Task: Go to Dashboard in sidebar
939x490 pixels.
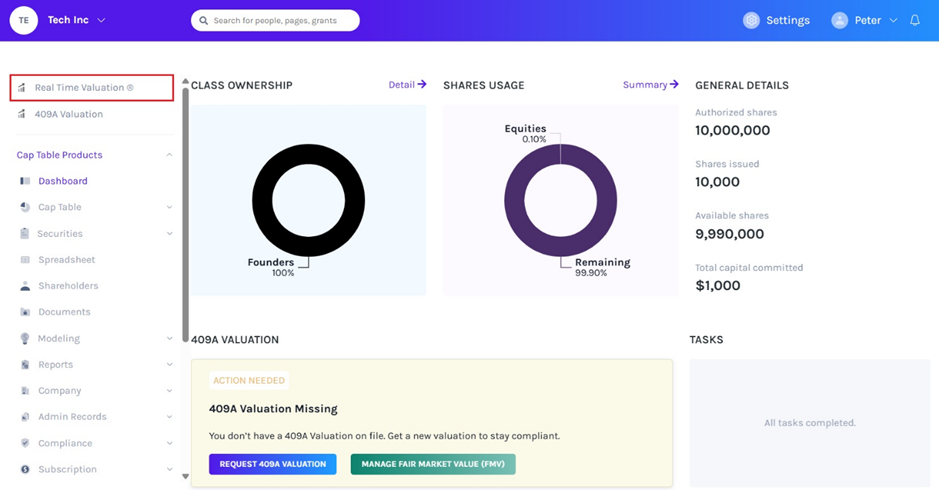Action: point(63,181)
